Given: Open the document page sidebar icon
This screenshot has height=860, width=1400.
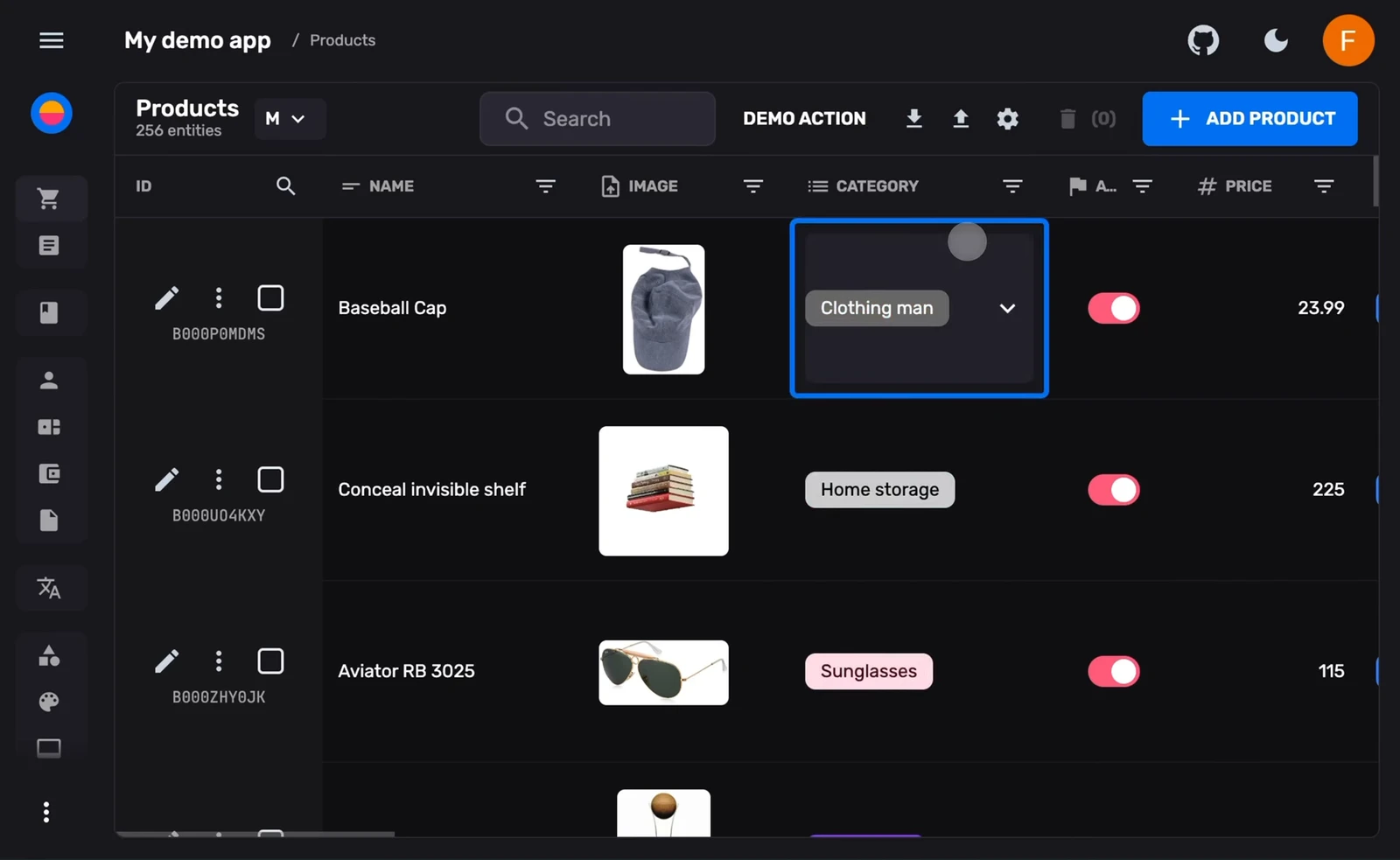Looking at the screenshot, I should click(49, 521).
